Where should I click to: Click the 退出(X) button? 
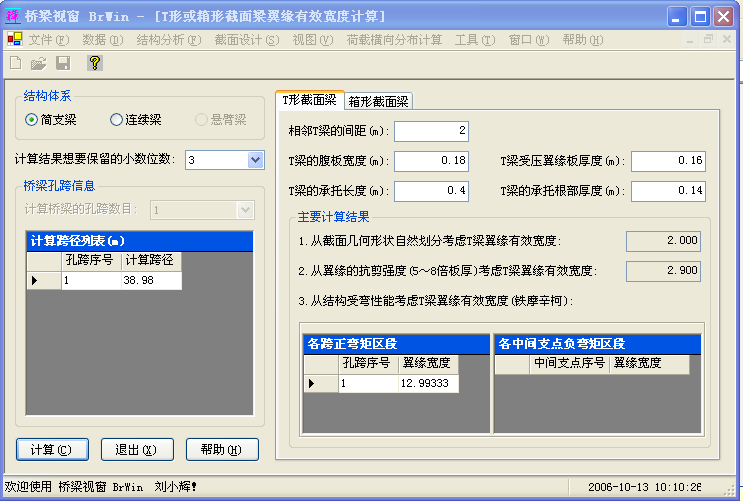click(137, 449)
